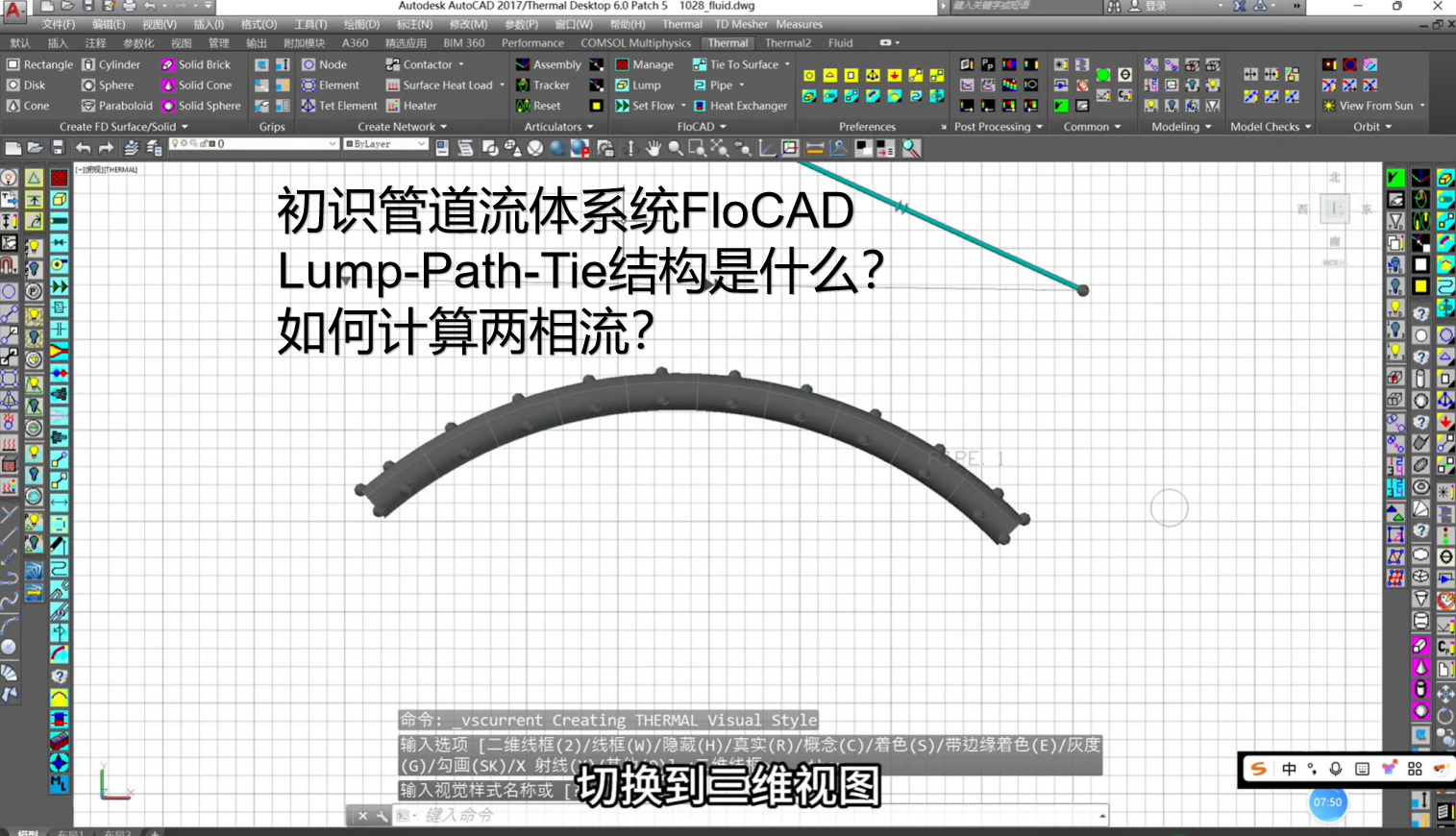
Task: Open the 格式(O) menu
Action: tap(259, 25)
